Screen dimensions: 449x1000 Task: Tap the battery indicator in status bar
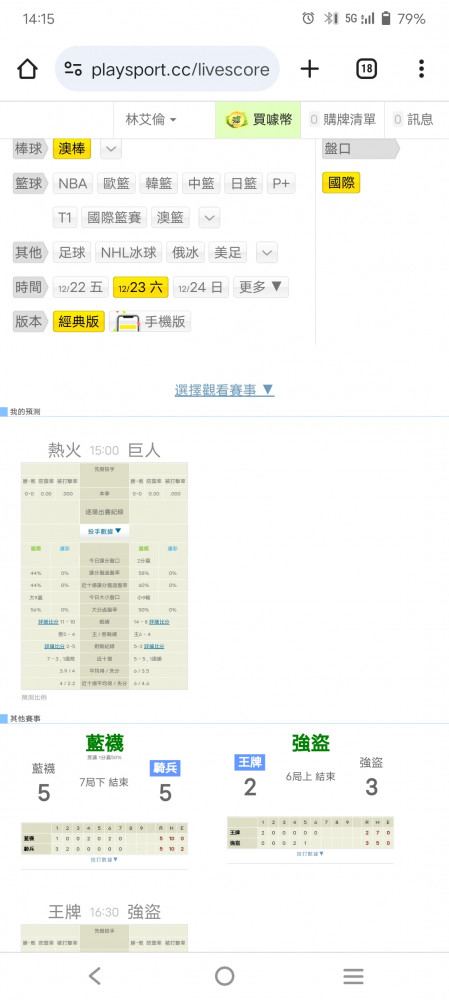pyautogui.click(x=386, y=18)
